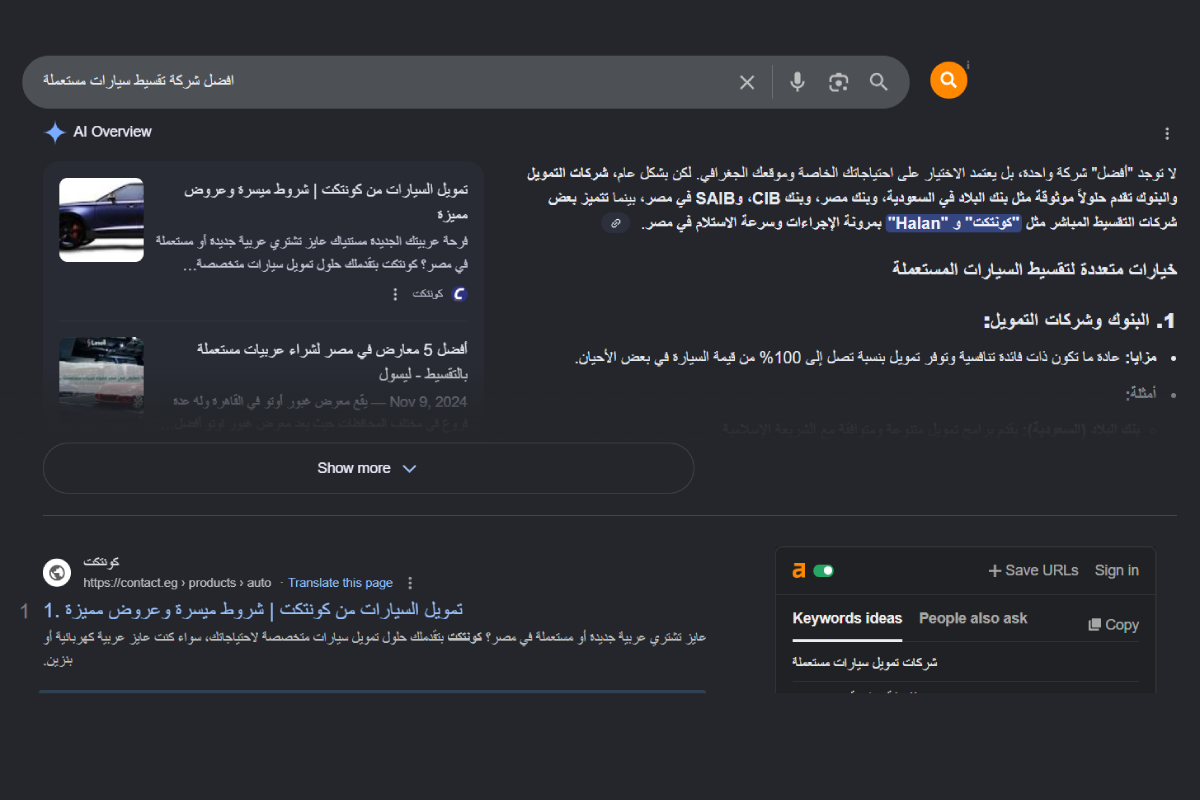The image size is (1200, 800).
Task: Click the orange magnifier extension button
Action: (948, 81)
